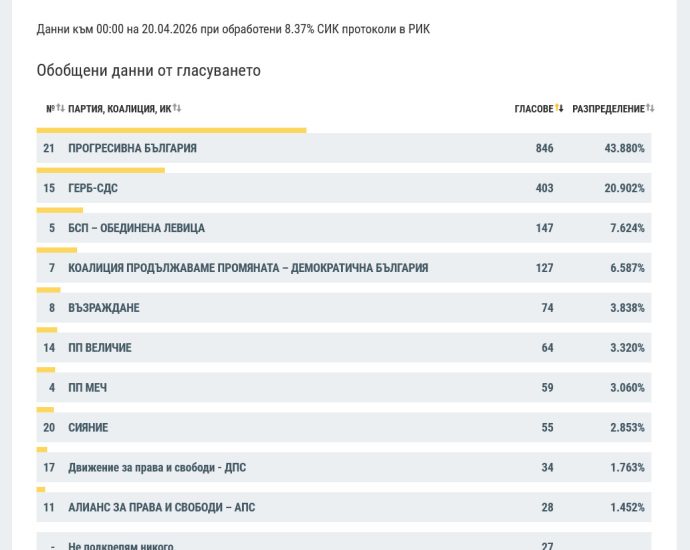Select АЛИАНС ЗА ПРАВА И СВОБОДИ – АПС
The image size is (690, 550).
tap(161, 507)
